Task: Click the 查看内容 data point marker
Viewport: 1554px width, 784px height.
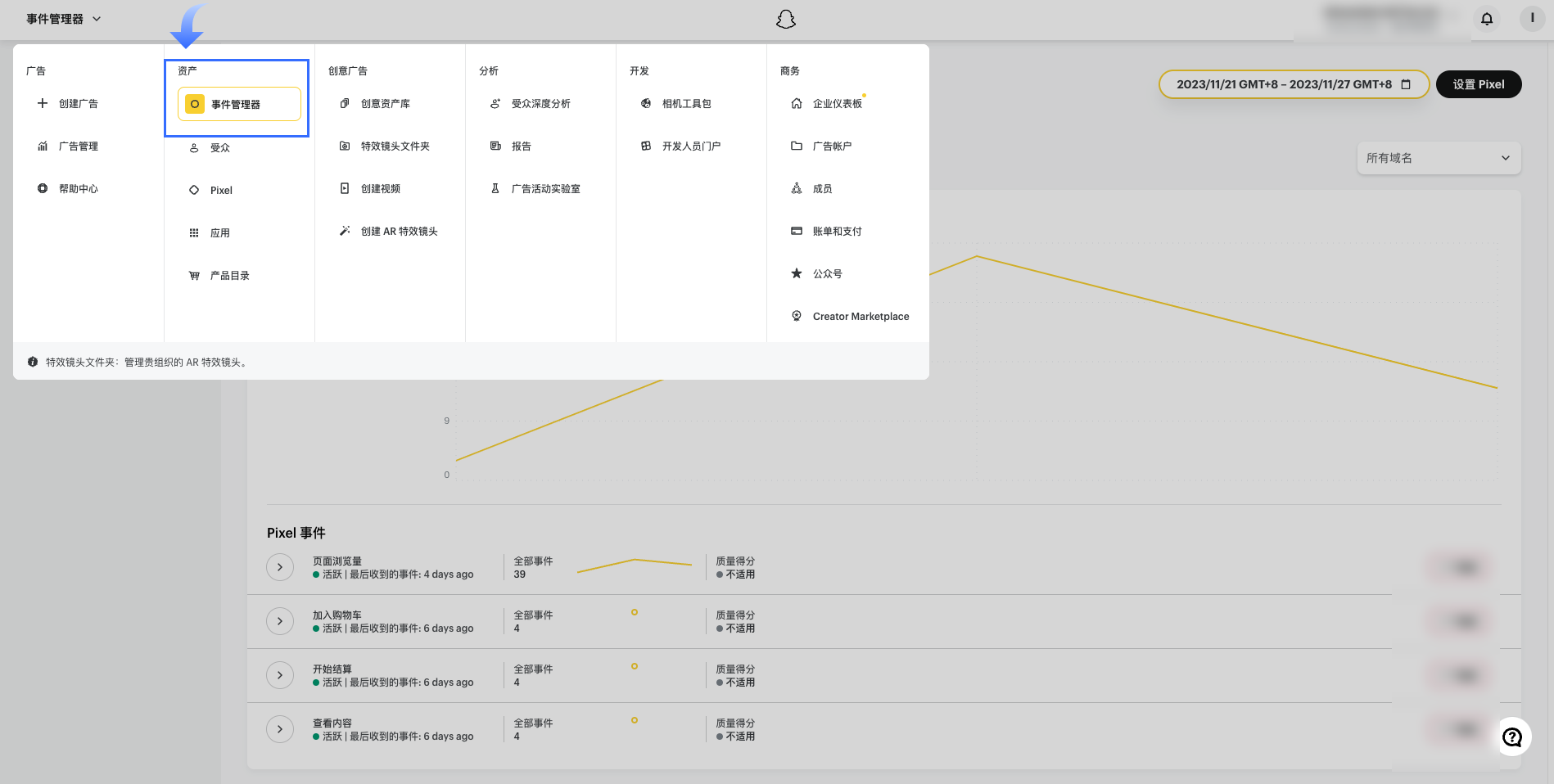Action: point(635,720)
